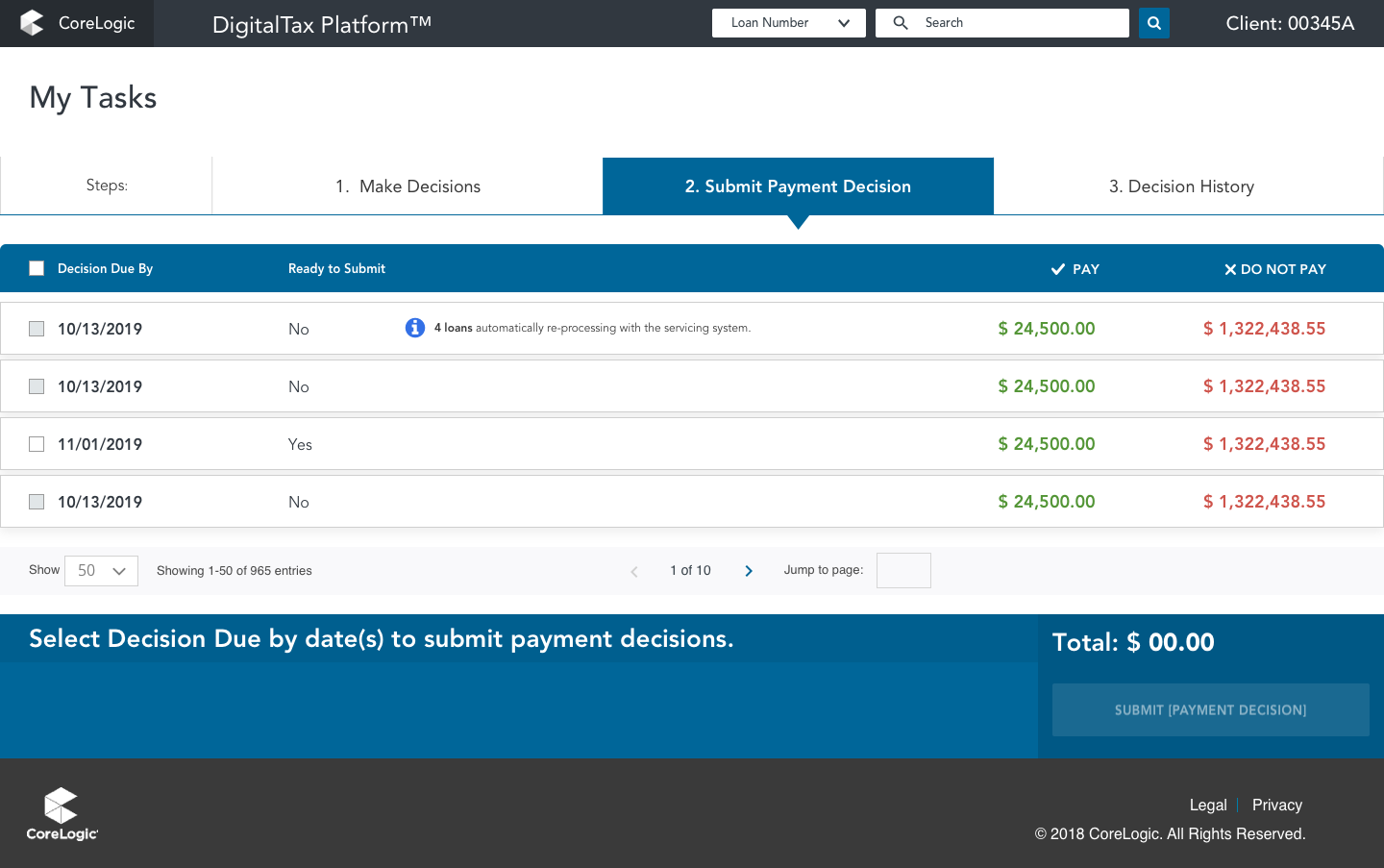
Task: Click the Client: 00345A label
Action: pos(1290,23)
